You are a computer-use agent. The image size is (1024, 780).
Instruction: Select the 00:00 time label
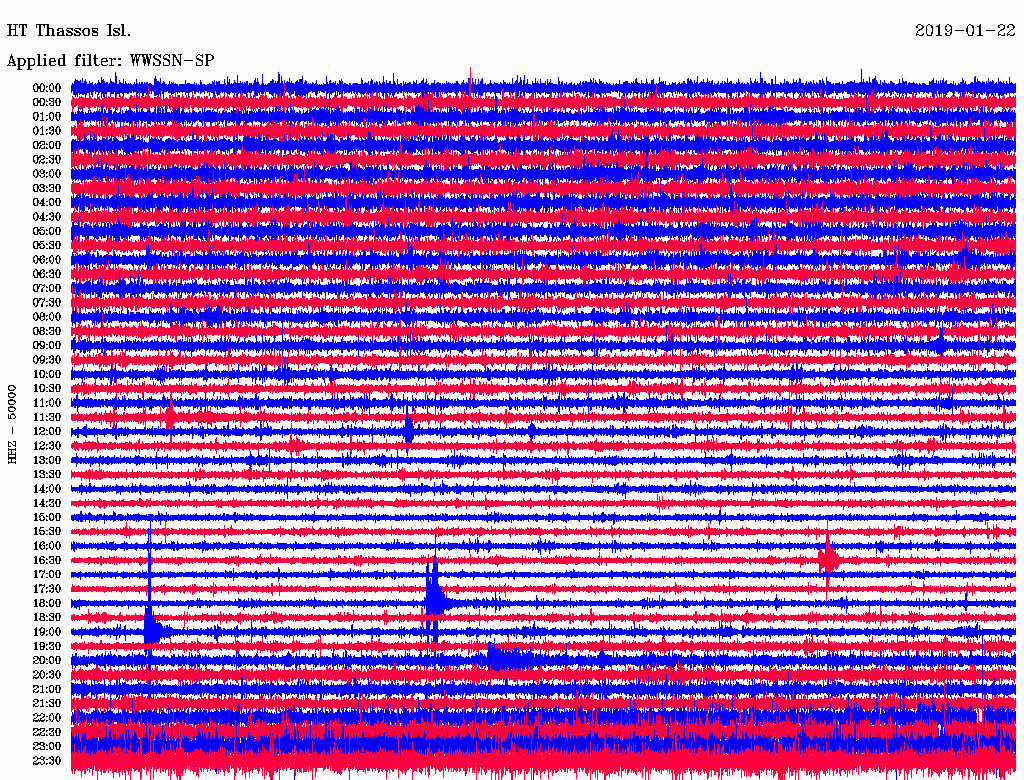coord(47,88)
